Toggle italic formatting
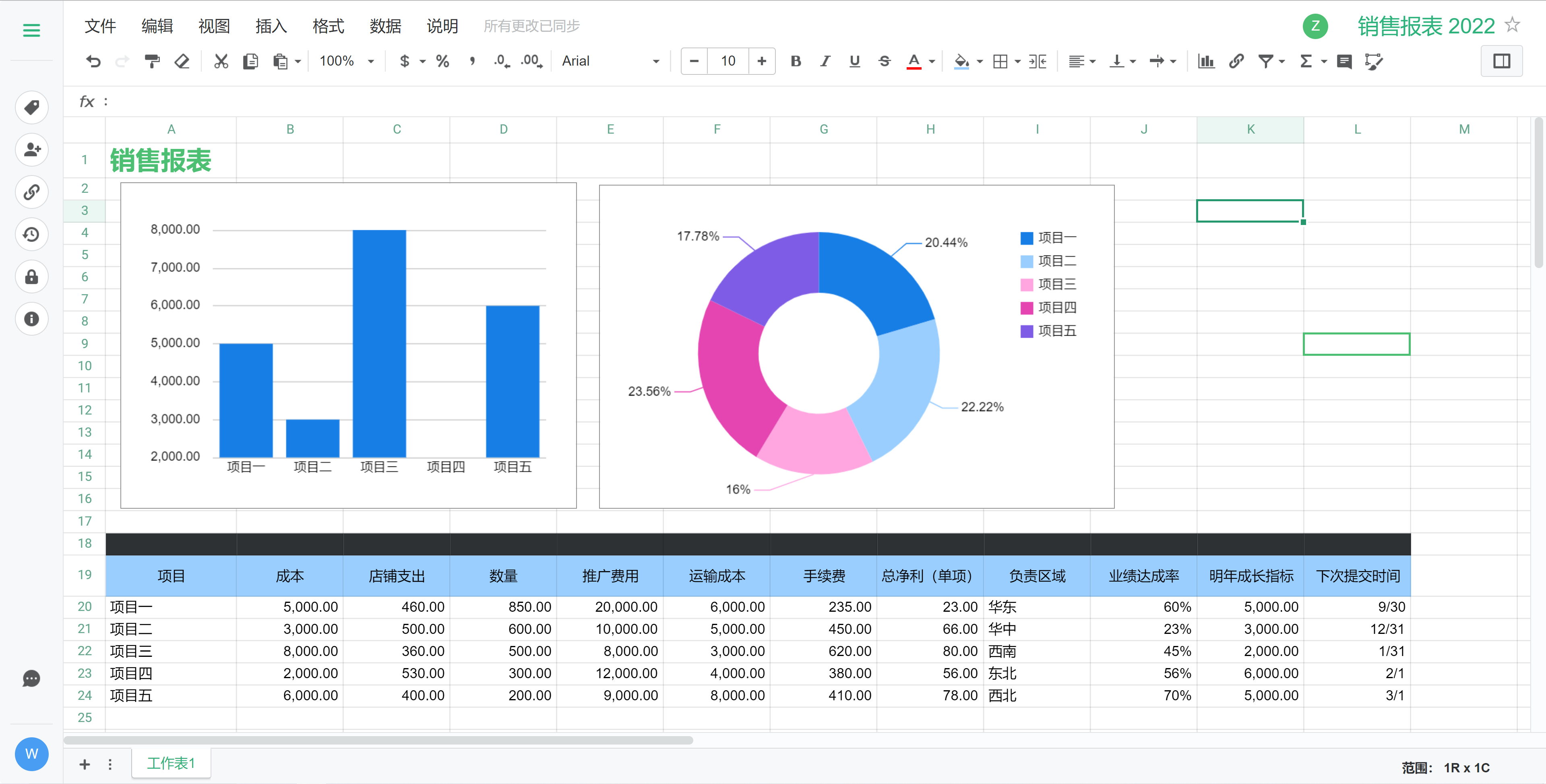 pos(825,61)
